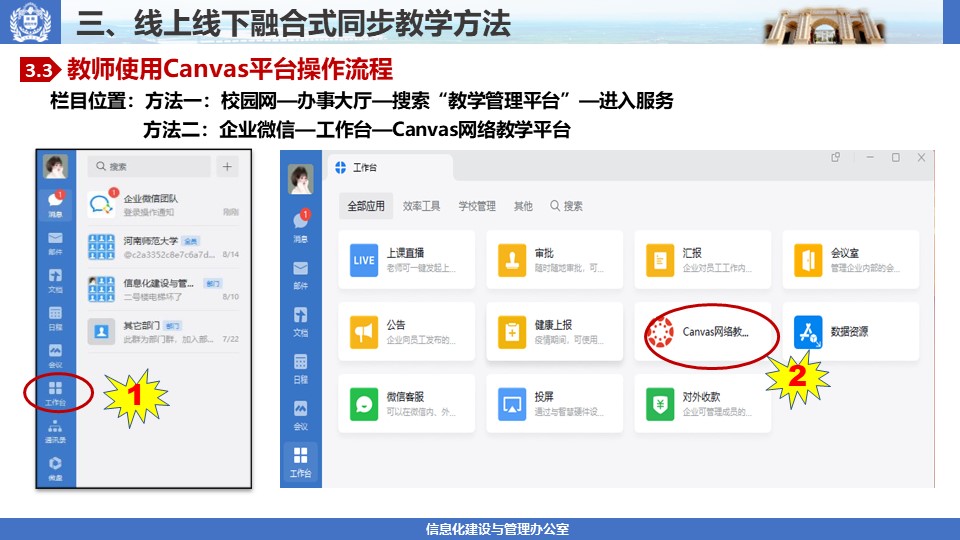Open 汇报 report app
Screen dimensions: 960x540
[703, 260]
